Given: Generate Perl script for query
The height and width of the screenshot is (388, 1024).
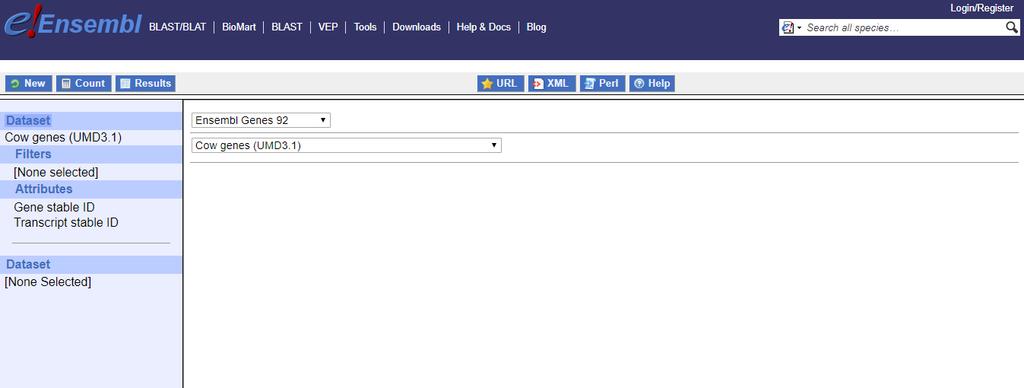Looking at the screenshot, I should click(x=602, y=84).
